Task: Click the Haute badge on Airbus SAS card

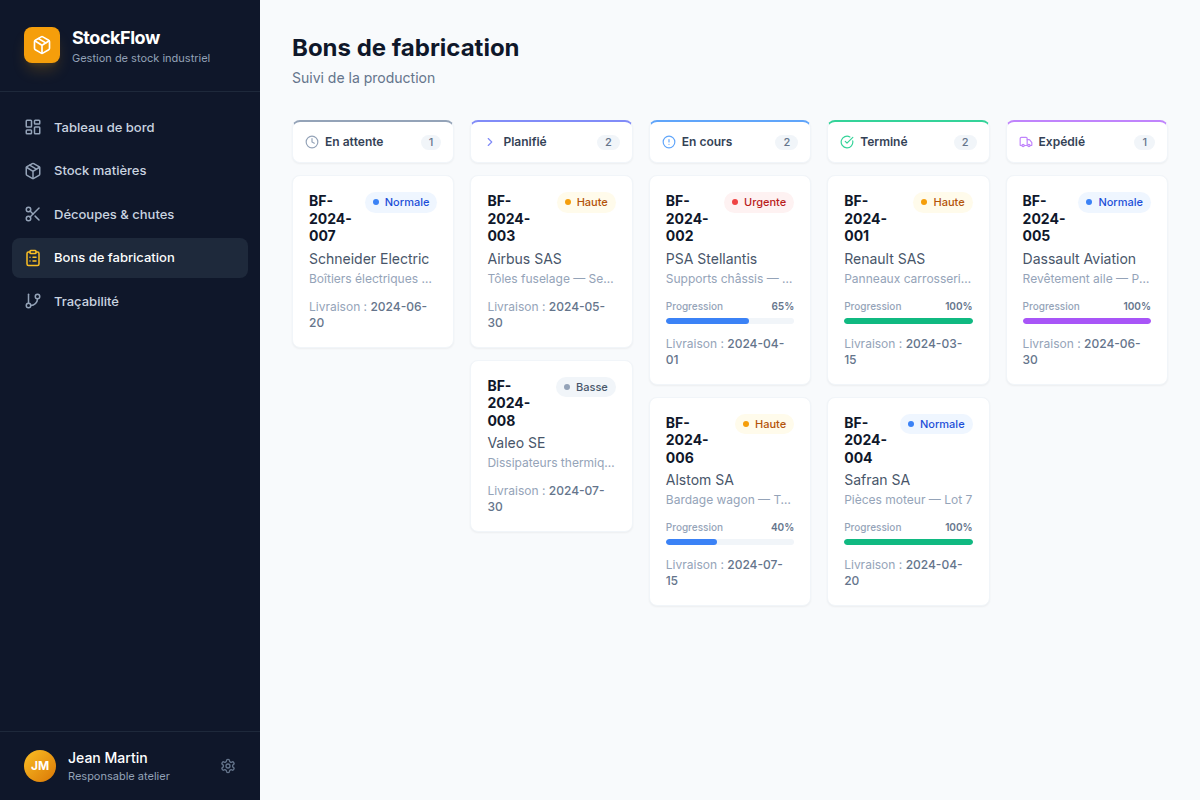Action: [x=586, y=202]
